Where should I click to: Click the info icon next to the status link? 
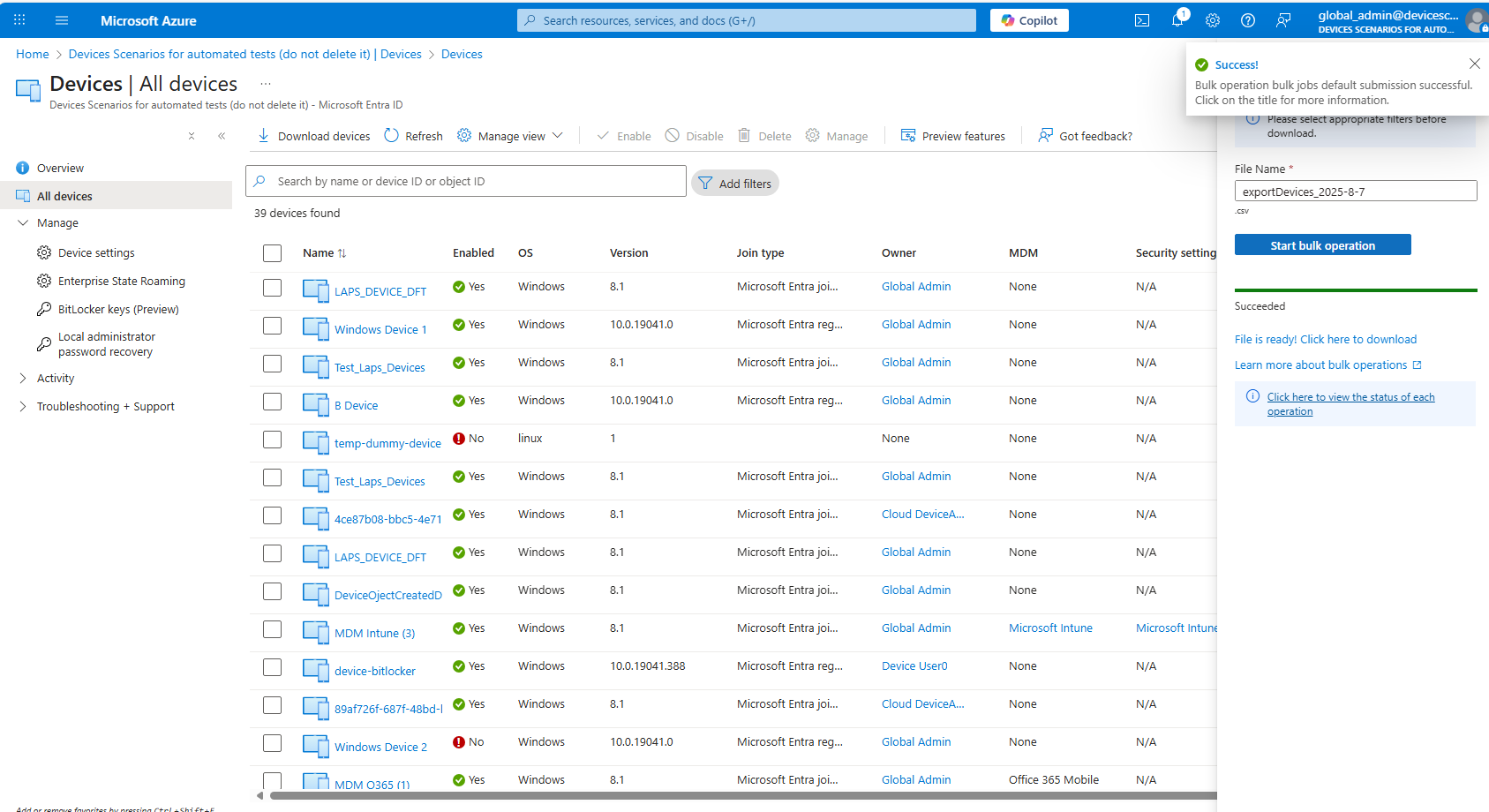click(1252, 396)
